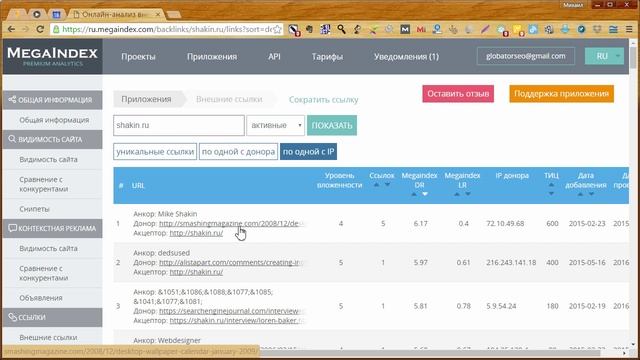Toggle уникальные ссылки filter
640x360 pixels.
155,151
